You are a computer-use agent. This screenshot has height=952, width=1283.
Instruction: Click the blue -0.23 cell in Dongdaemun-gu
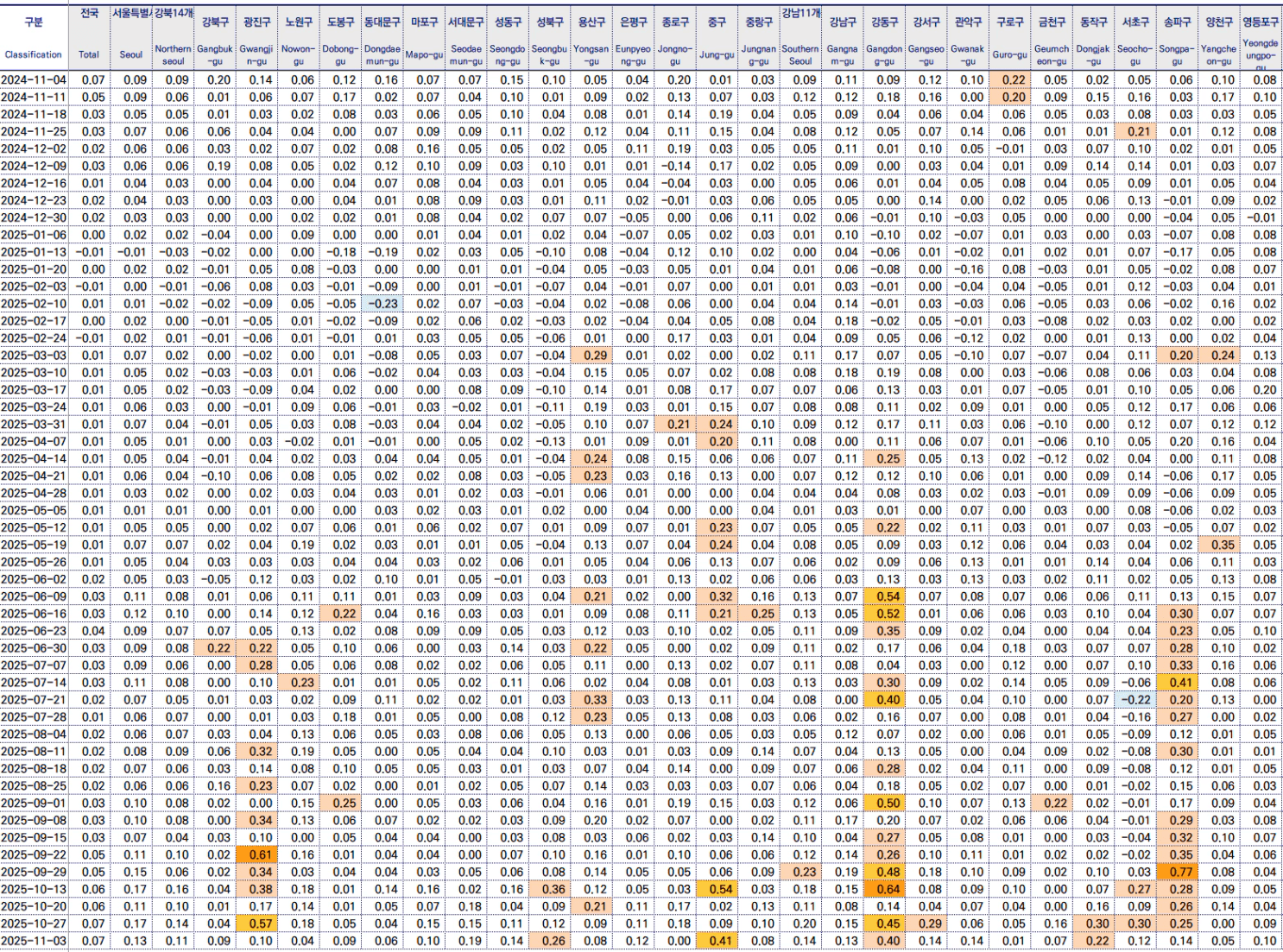(383, 304)
